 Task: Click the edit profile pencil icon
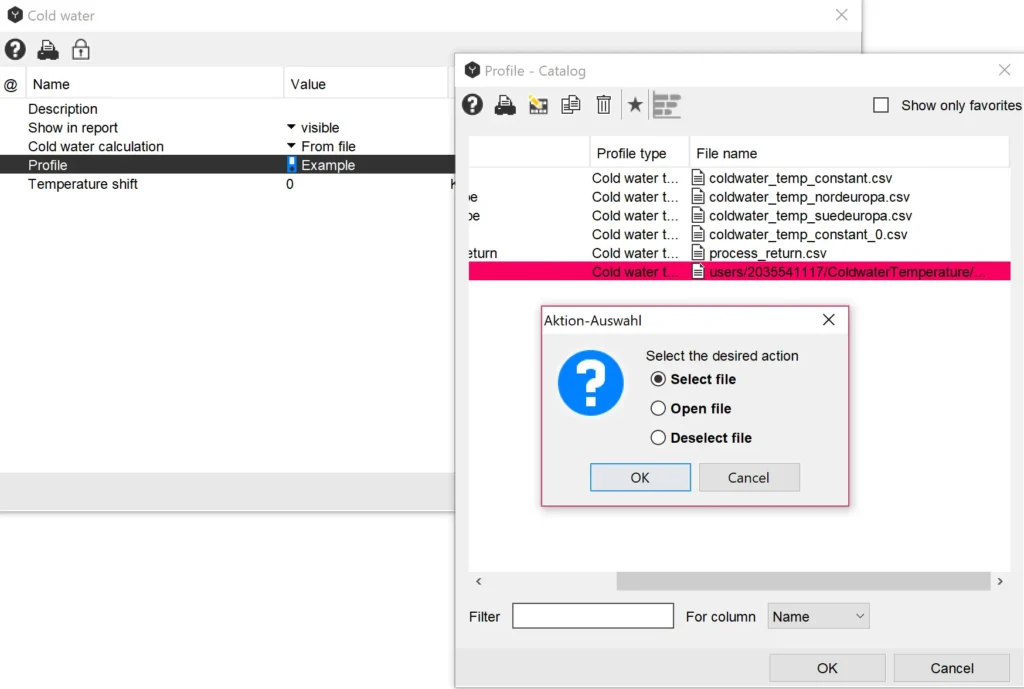pos(538,105)
